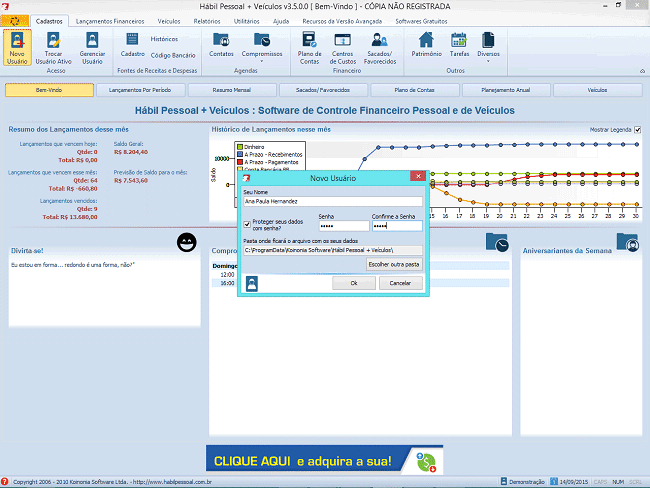Click the CLIQUE AQUI purchase banner

[324, 460]
